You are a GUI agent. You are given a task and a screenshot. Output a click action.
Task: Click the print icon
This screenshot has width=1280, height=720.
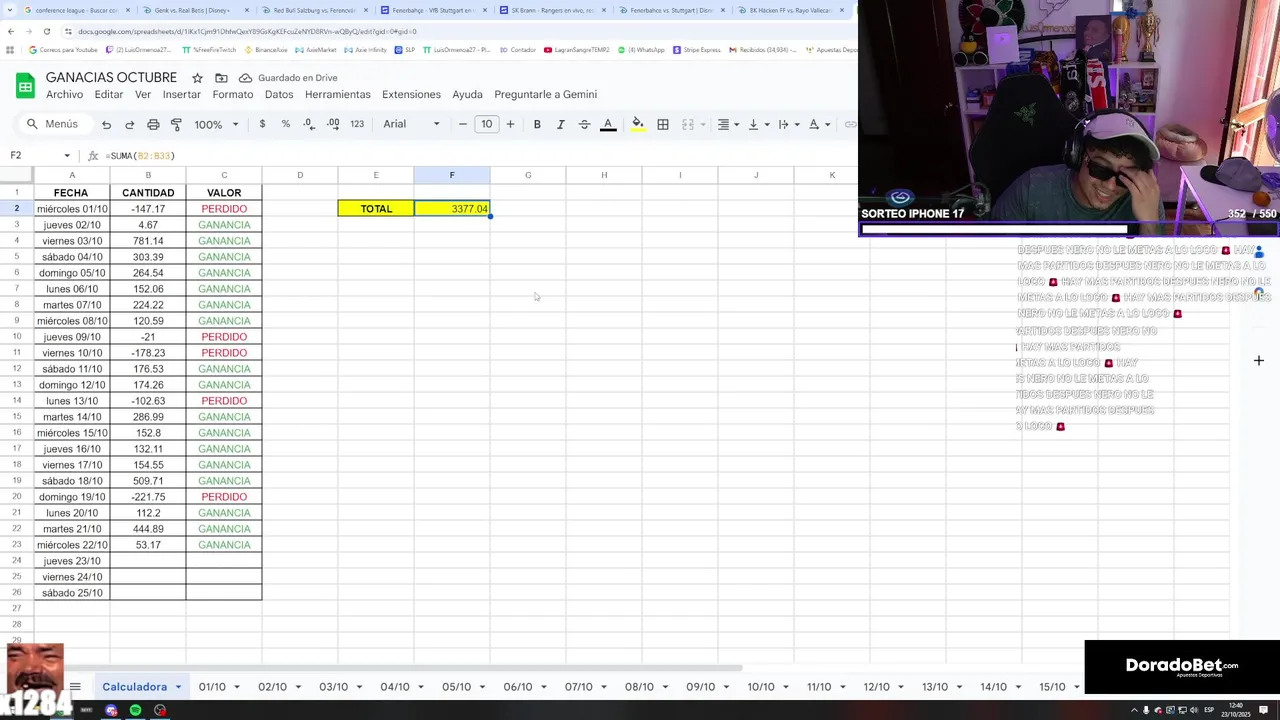coord(153,124)
